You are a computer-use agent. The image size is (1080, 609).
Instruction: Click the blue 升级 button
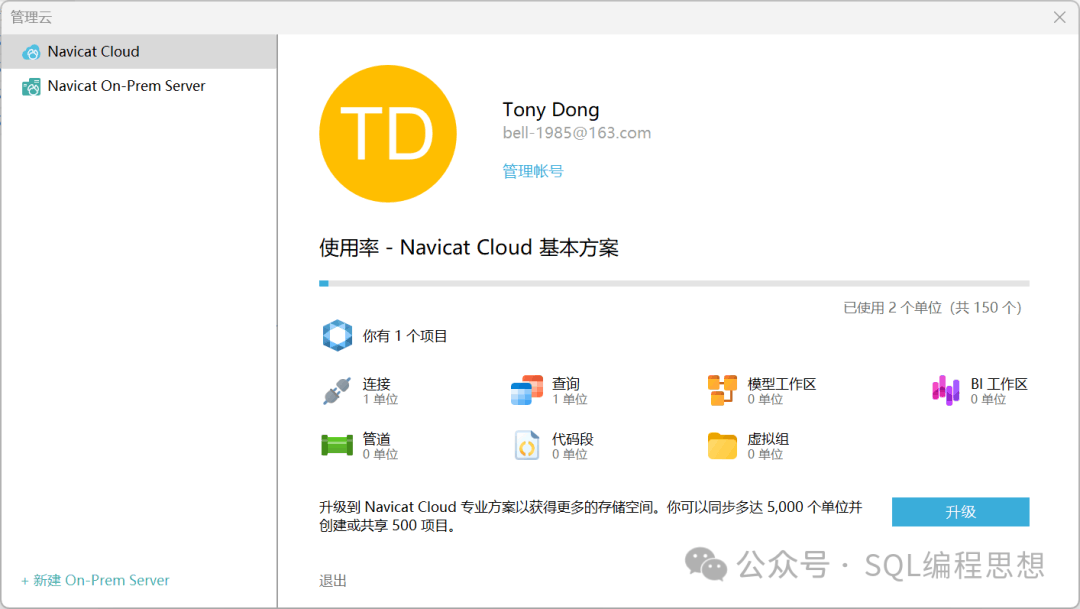(960, 512)
